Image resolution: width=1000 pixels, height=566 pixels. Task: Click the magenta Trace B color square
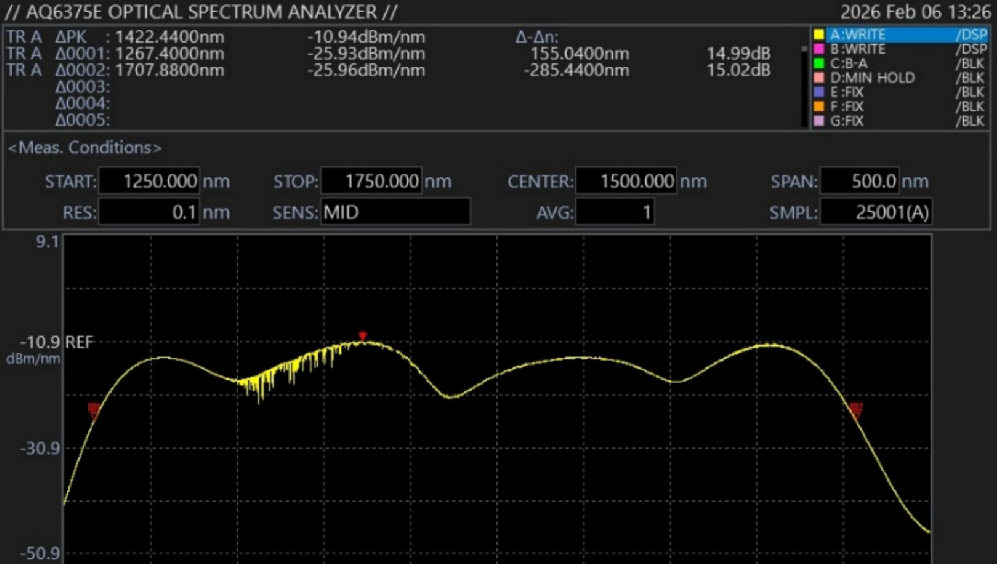[818, 49]
